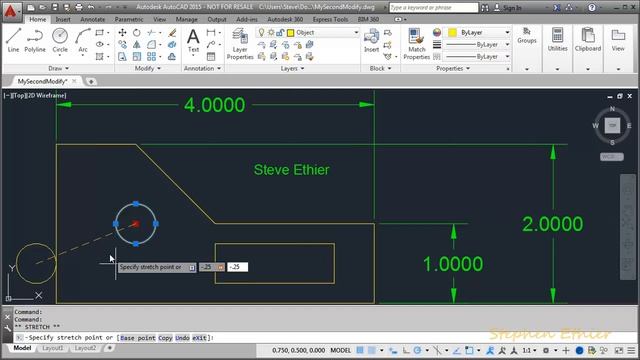Click Match Properties tool
The image size is (640, 360).
pos(416,44)
